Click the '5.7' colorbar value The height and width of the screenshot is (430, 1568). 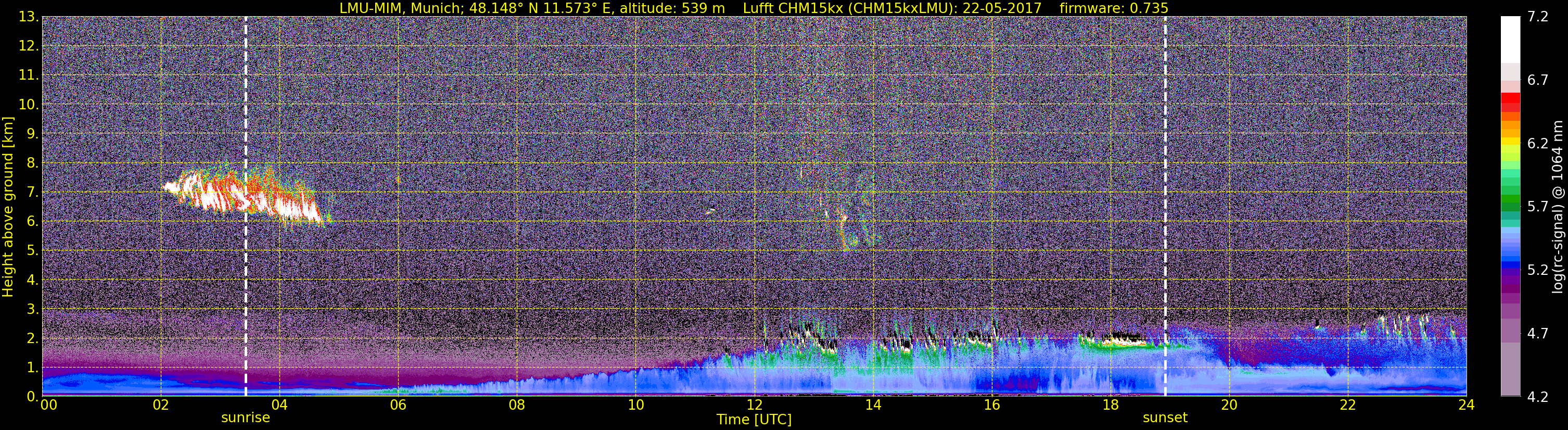(1538, 207)
